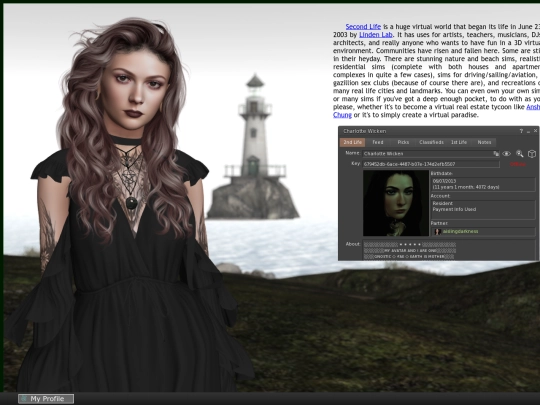Click the partner avatar icon
This screenshot has height=405, width=540.
(x=438, y=232)
